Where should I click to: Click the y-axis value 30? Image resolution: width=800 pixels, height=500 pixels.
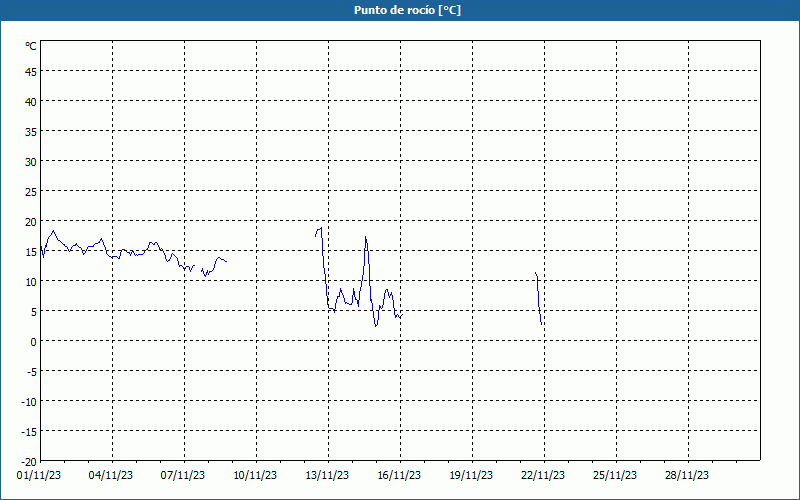(31, 162)
